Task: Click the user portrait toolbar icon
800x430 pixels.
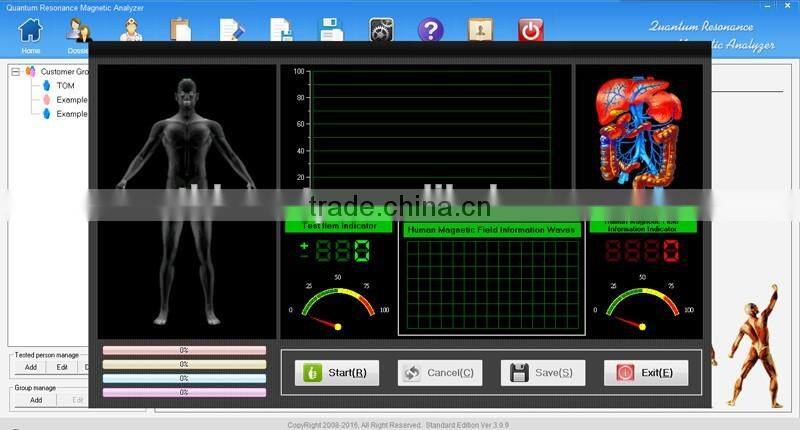Action: point(480,30)
